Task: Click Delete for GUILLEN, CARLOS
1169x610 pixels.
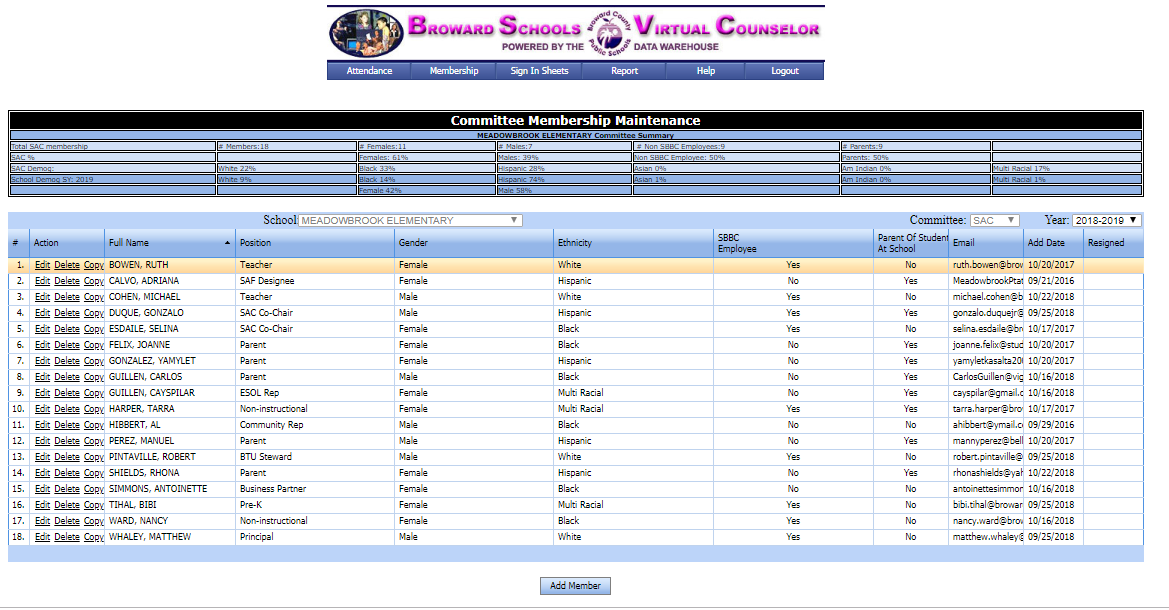Action: pos(66,377)
